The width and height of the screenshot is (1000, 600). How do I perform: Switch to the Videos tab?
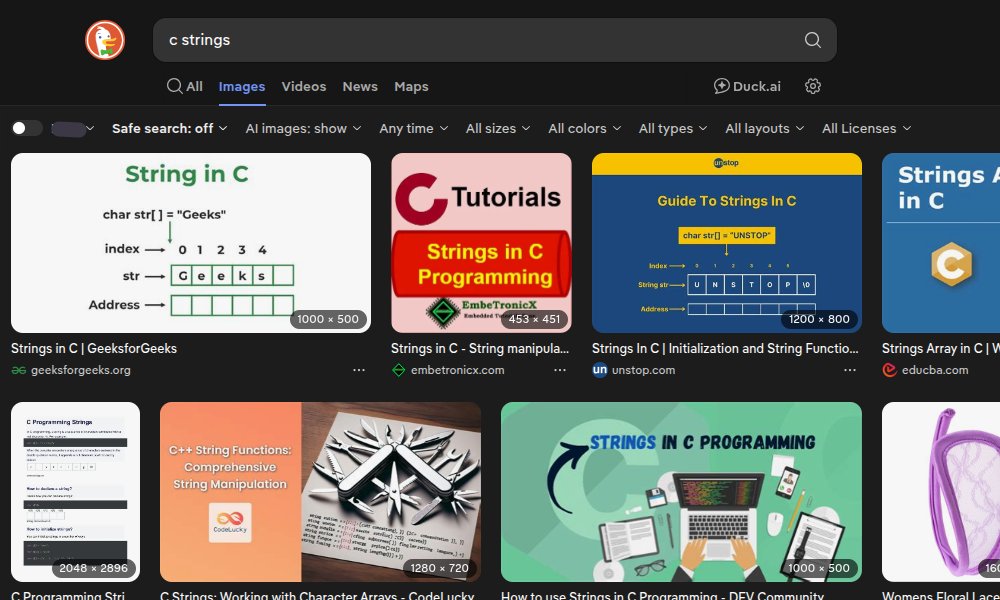pos(304,86)
